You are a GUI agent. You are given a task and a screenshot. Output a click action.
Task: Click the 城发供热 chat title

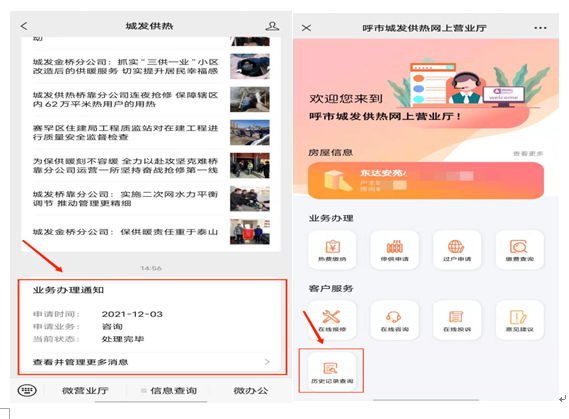(x=149, y=26)
